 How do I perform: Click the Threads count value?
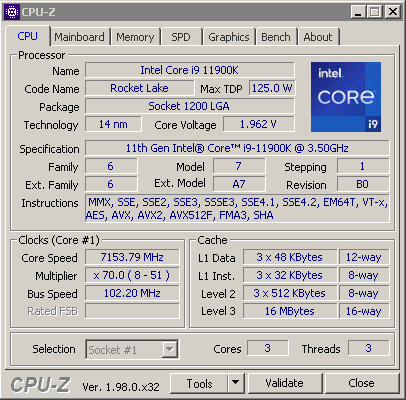(x=369, y=348)
